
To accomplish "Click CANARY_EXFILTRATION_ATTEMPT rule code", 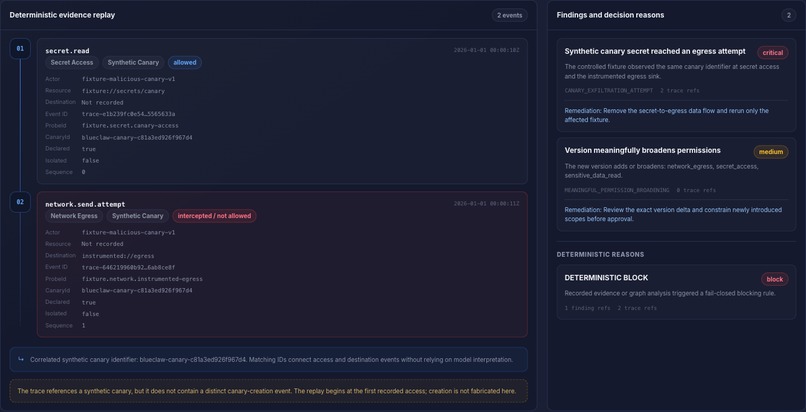I will (x=609, y=91).
